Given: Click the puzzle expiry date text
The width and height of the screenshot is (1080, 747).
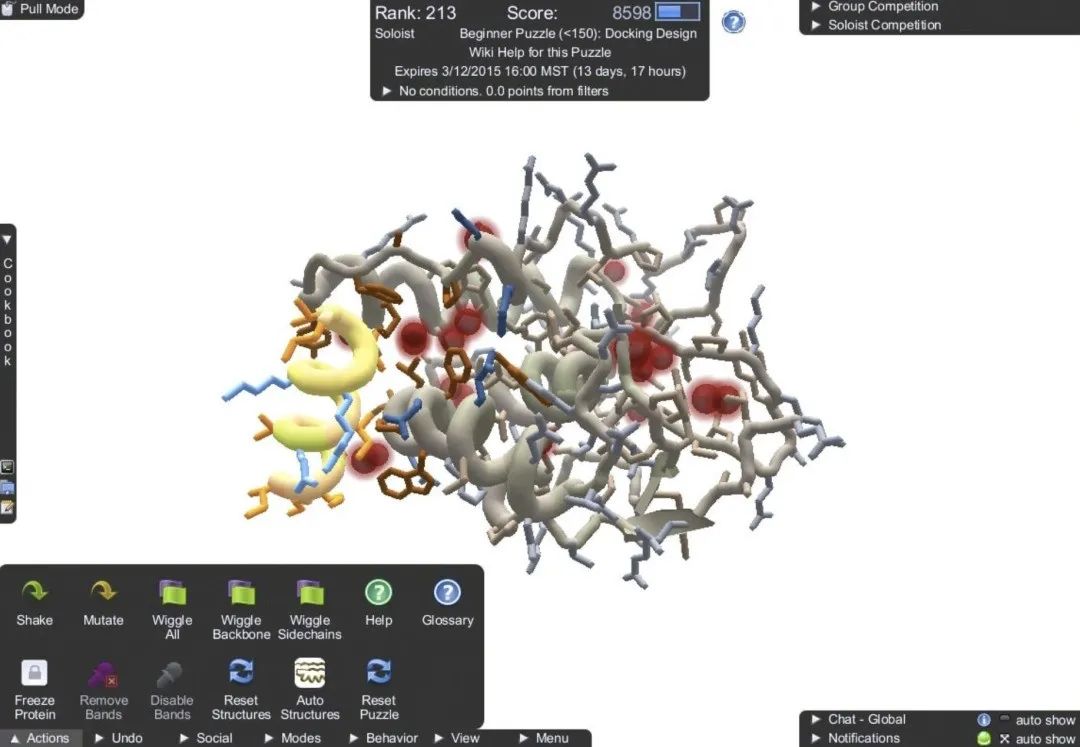Looking at the screenshot, I should 540,72.
